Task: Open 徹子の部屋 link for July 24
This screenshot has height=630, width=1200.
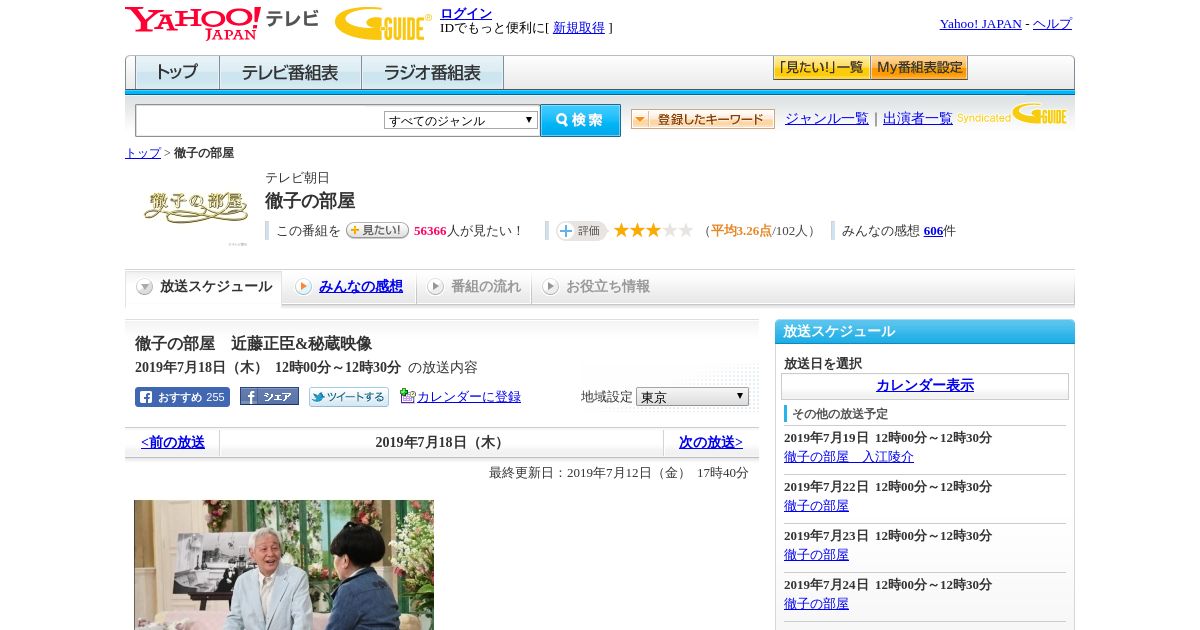Action: [816, 604]
